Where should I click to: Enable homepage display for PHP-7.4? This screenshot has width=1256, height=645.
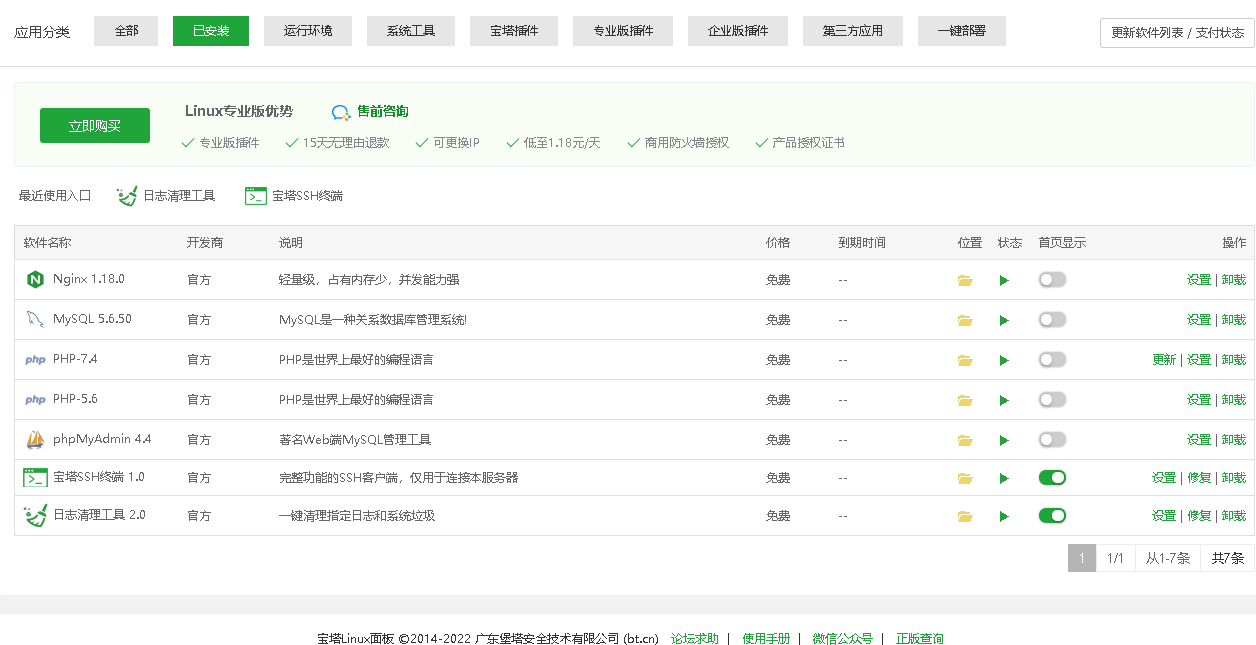(1052, 360)
